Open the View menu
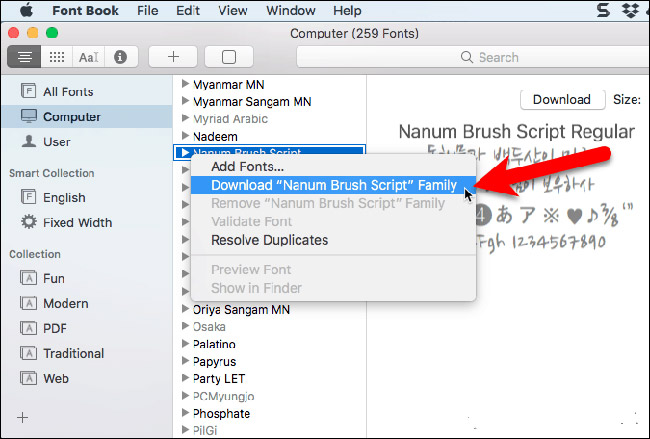The image size is (650, 439). (x=233, y=10)
